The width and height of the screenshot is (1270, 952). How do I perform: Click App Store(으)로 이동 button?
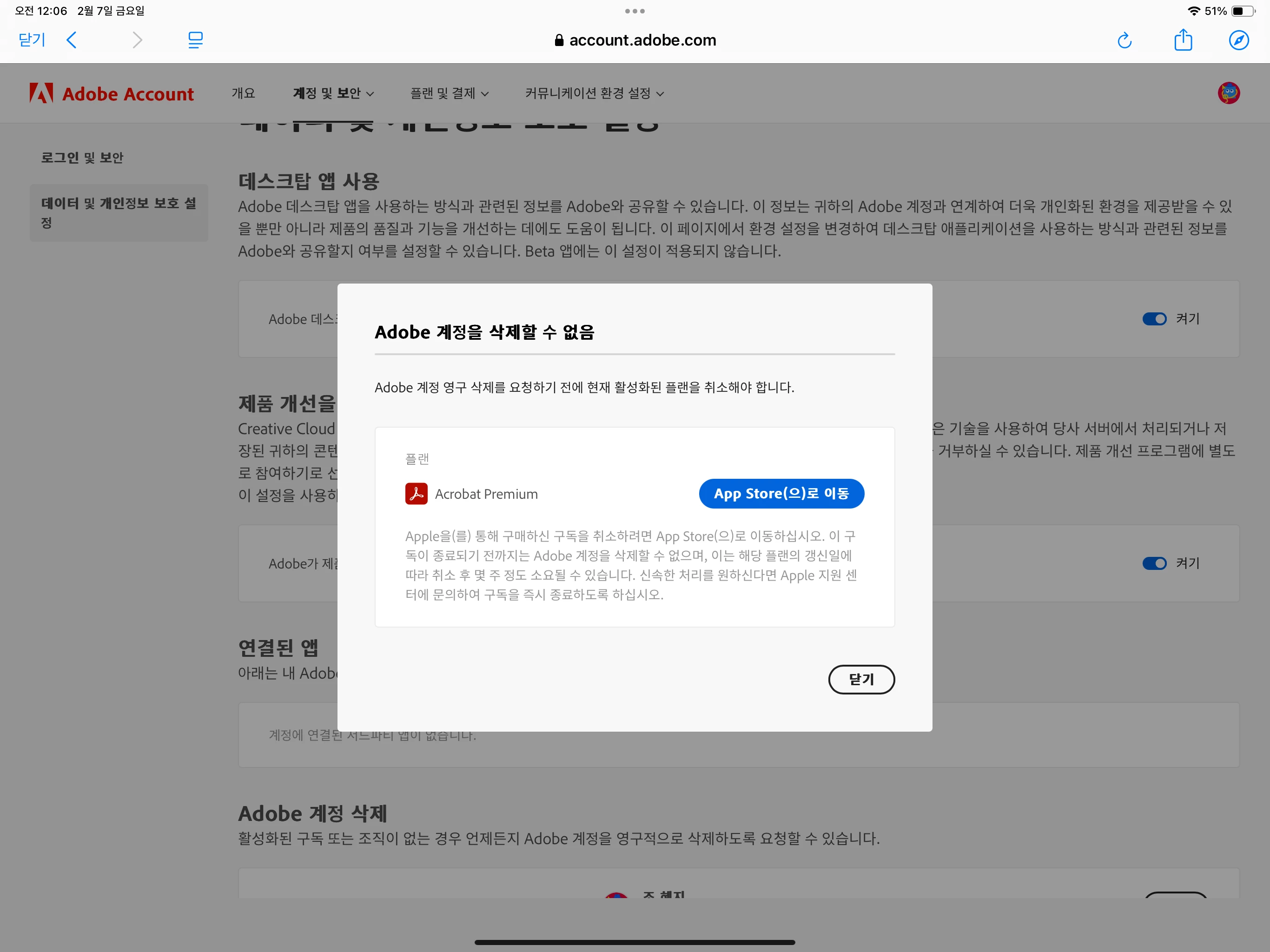pos(781,494)
